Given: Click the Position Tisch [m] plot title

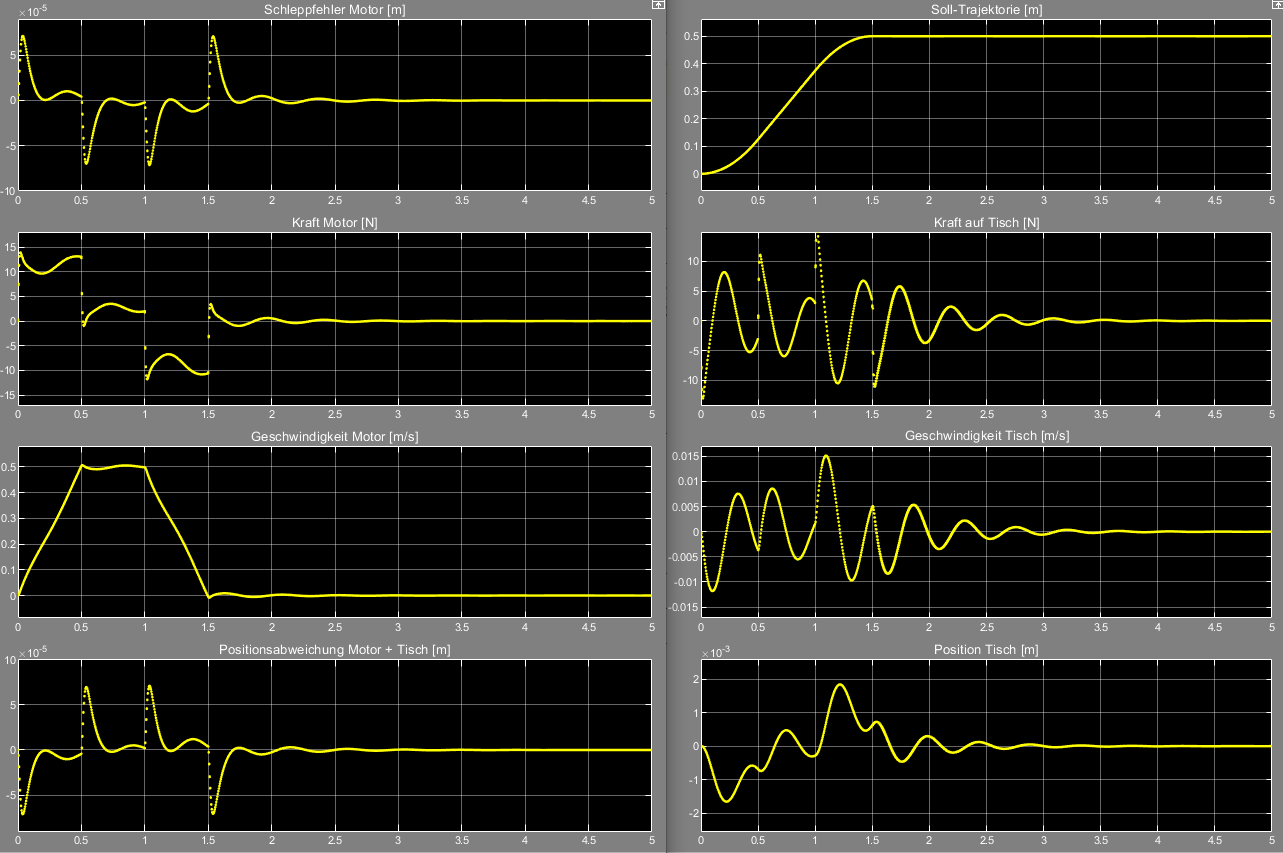Looking at the screenshot, I should pos(986,650).
